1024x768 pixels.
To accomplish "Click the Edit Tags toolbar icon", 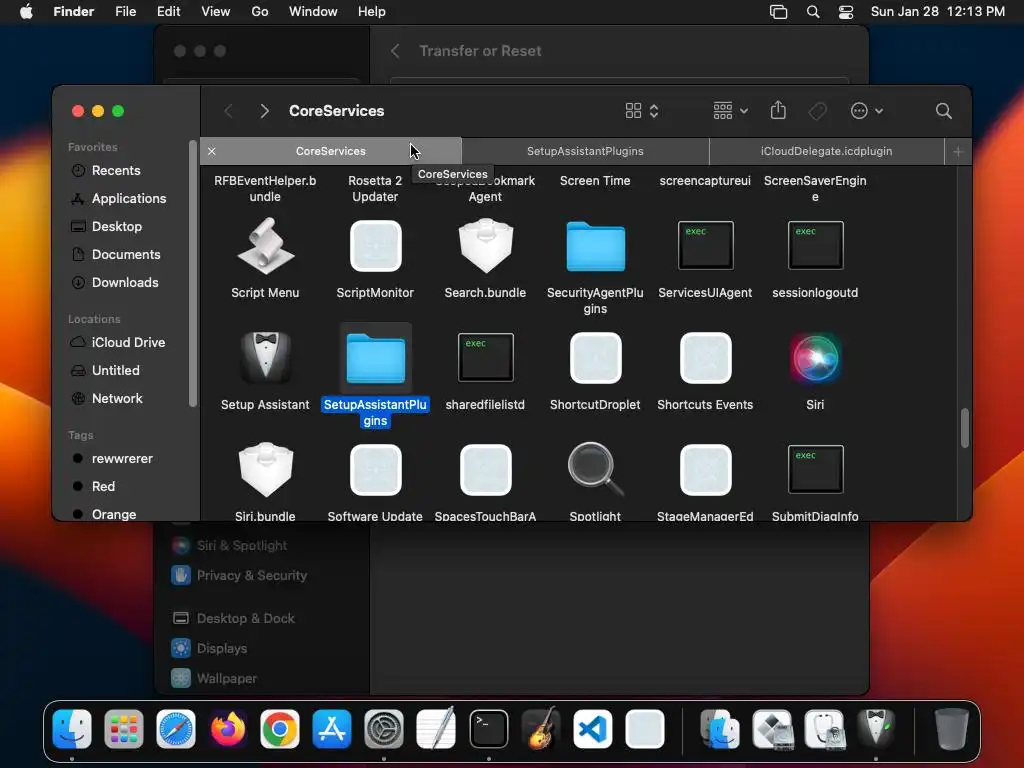I will [817, 111].
